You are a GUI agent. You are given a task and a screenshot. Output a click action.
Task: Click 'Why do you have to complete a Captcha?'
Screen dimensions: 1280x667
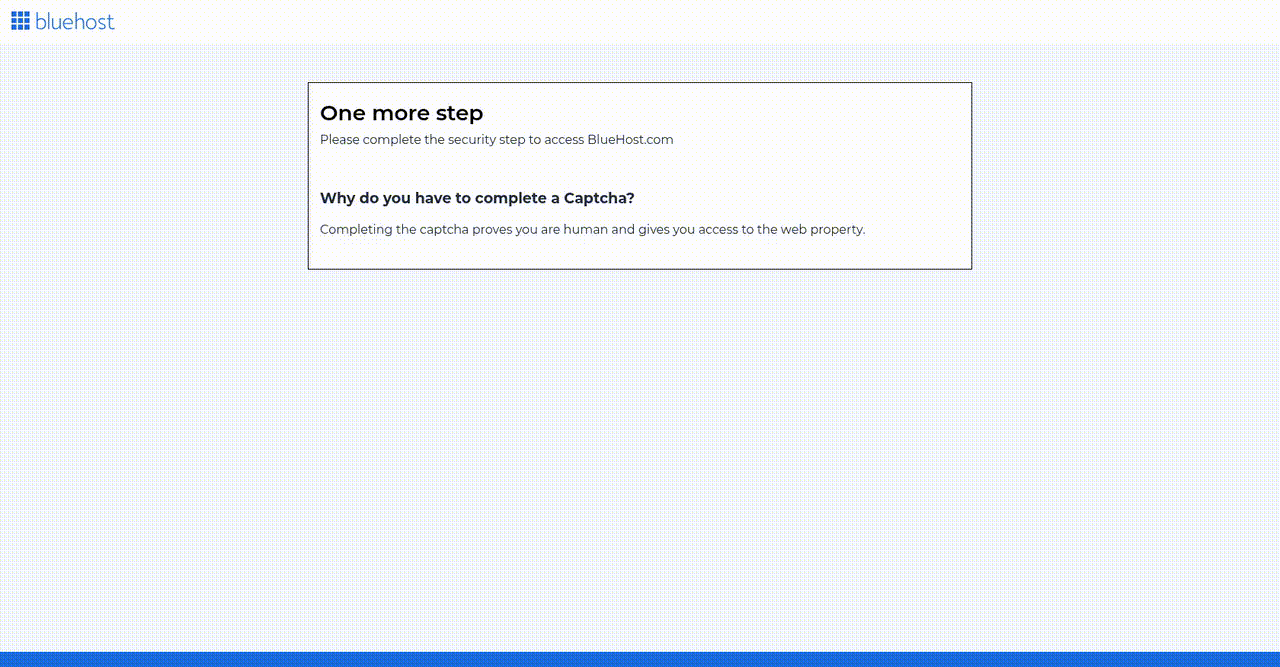477,198
